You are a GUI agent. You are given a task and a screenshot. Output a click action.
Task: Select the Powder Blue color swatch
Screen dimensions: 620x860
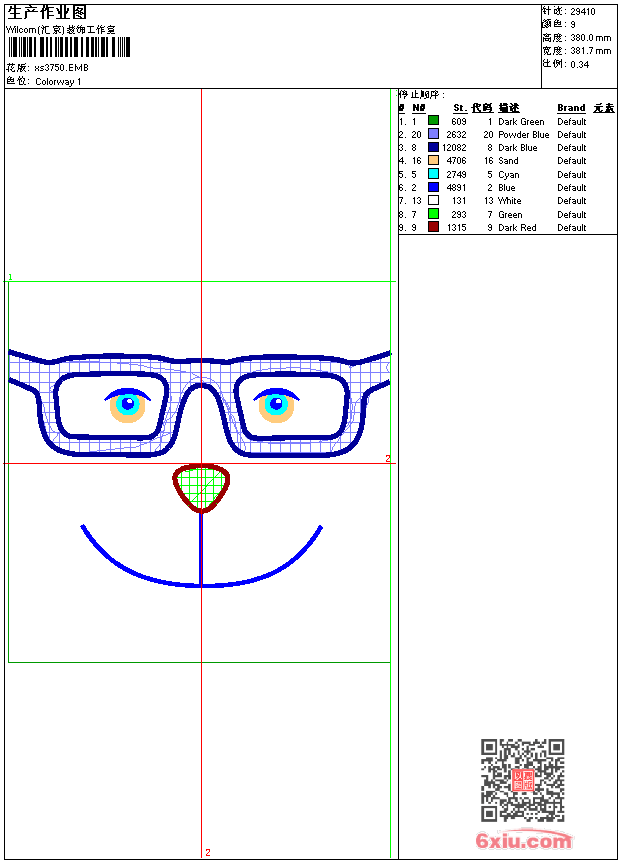433,134
